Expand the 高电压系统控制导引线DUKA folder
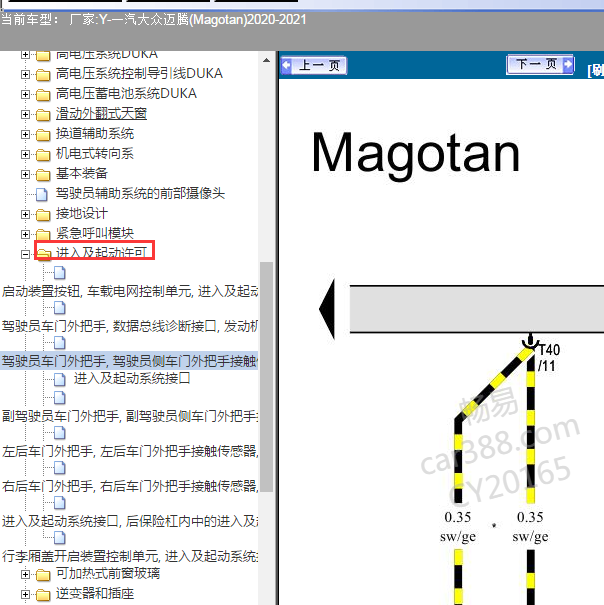Screen dimensions: 604x605 tap(25, 74)
